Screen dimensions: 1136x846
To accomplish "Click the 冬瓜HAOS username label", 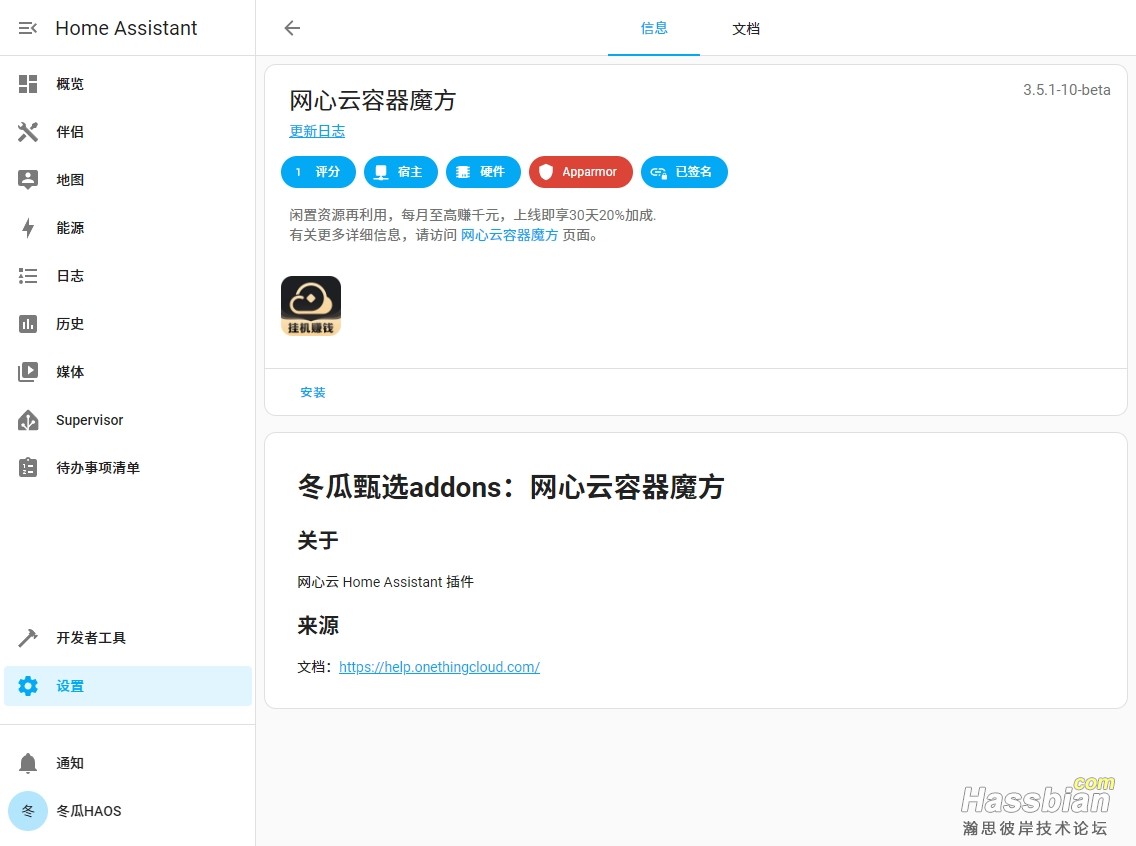I will coord(89,811).
